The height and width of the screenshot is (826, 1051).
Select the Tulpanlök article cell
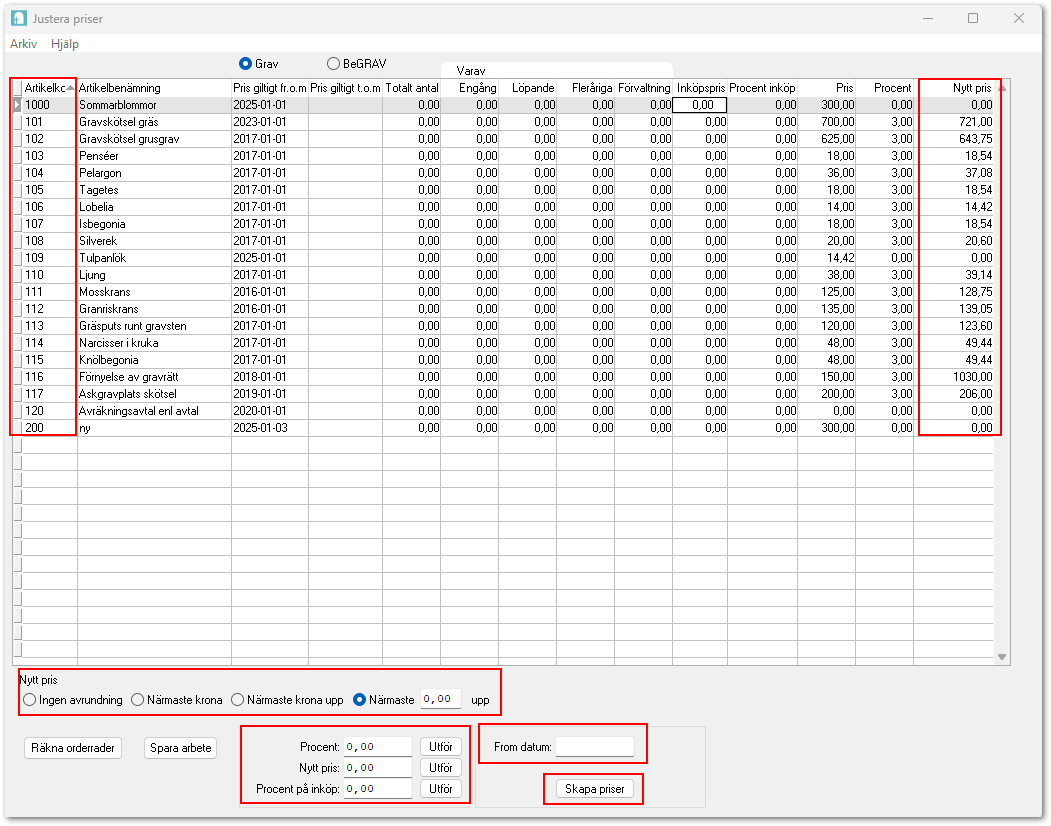coord(154,257)
